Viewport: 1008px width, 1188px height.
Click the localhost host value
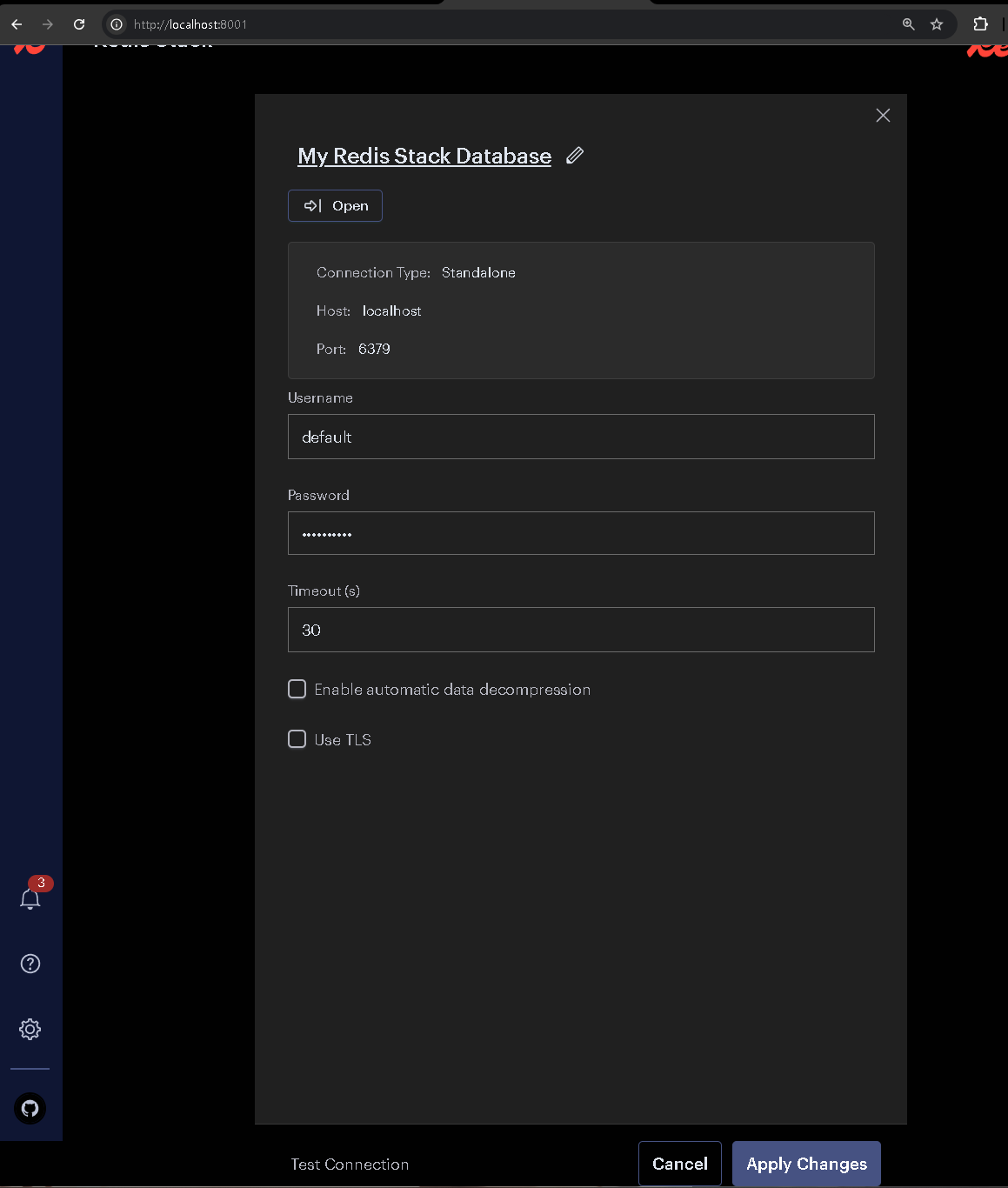point(391,310)
